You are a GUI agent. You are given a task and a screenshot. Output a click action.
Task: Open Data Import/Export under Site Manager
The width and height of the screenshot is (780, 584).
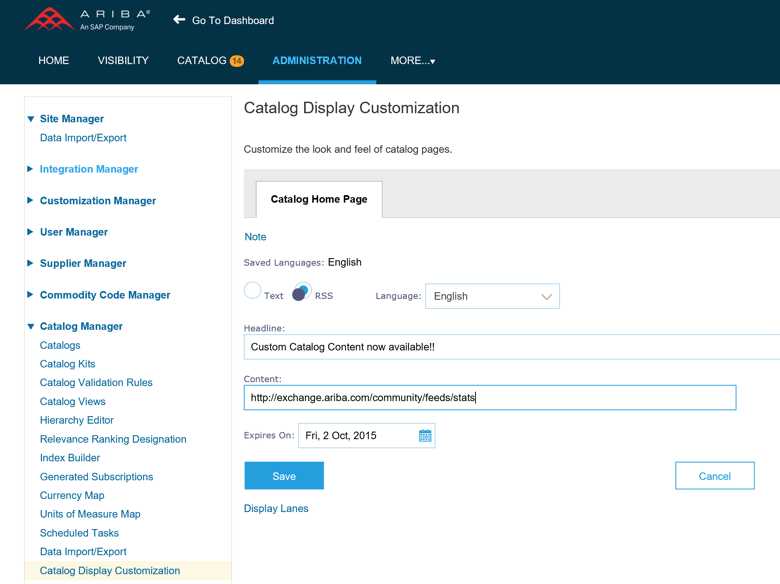pyautogui.click(x=83, y=138)
